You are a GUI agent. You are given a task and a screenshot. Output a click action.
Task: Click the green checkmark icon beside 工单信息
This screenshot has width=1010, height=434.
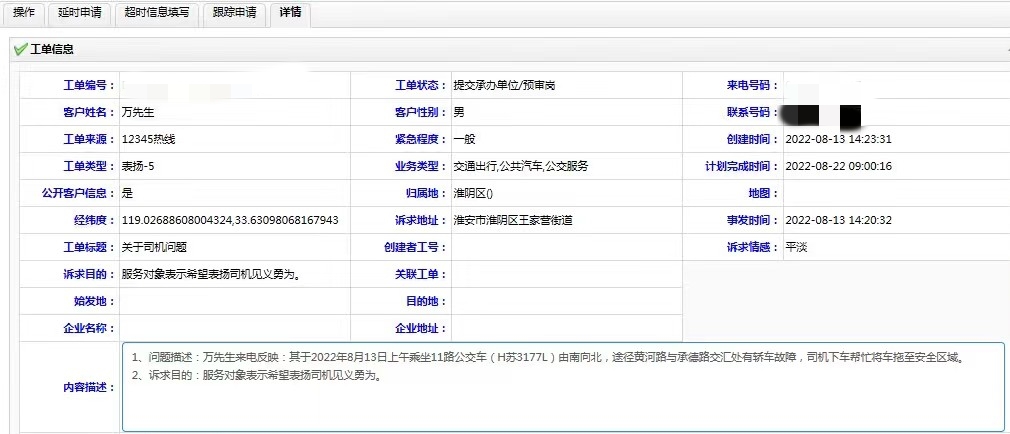21,49
